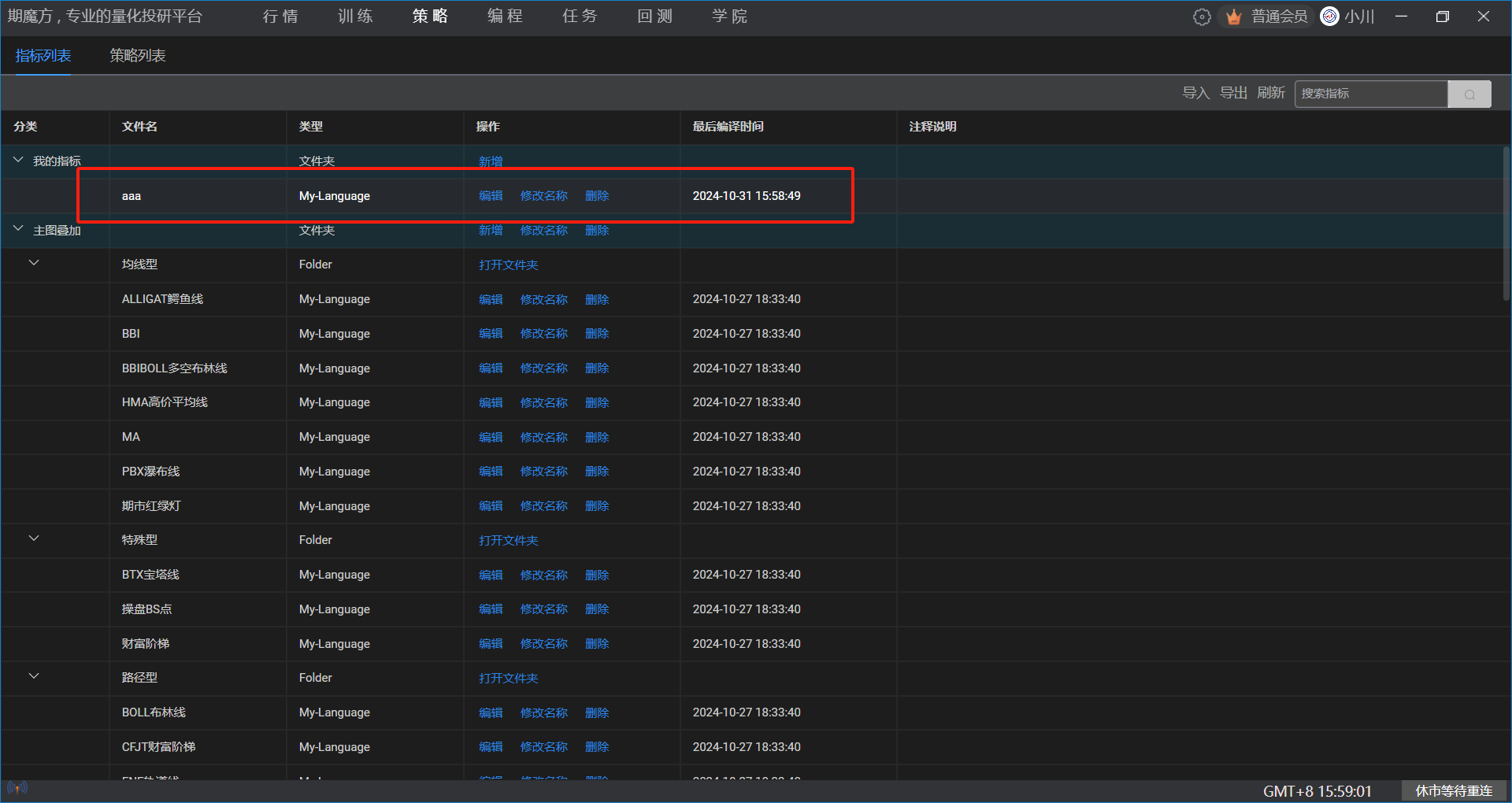Viewport: 1512px width, 803px height.
Task: Select the 操盘BS点 file name
Action: [x=146, y=609]
